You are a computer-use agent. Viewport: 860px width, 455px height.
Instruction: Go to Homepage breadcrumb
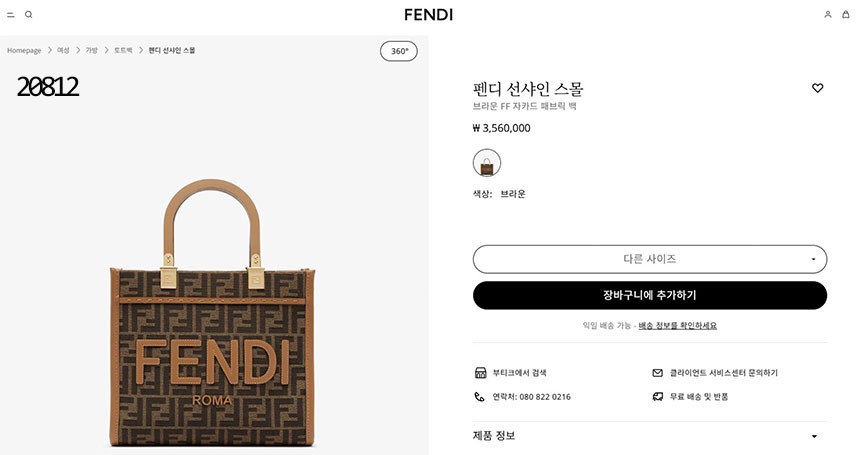tap(24, 50)
